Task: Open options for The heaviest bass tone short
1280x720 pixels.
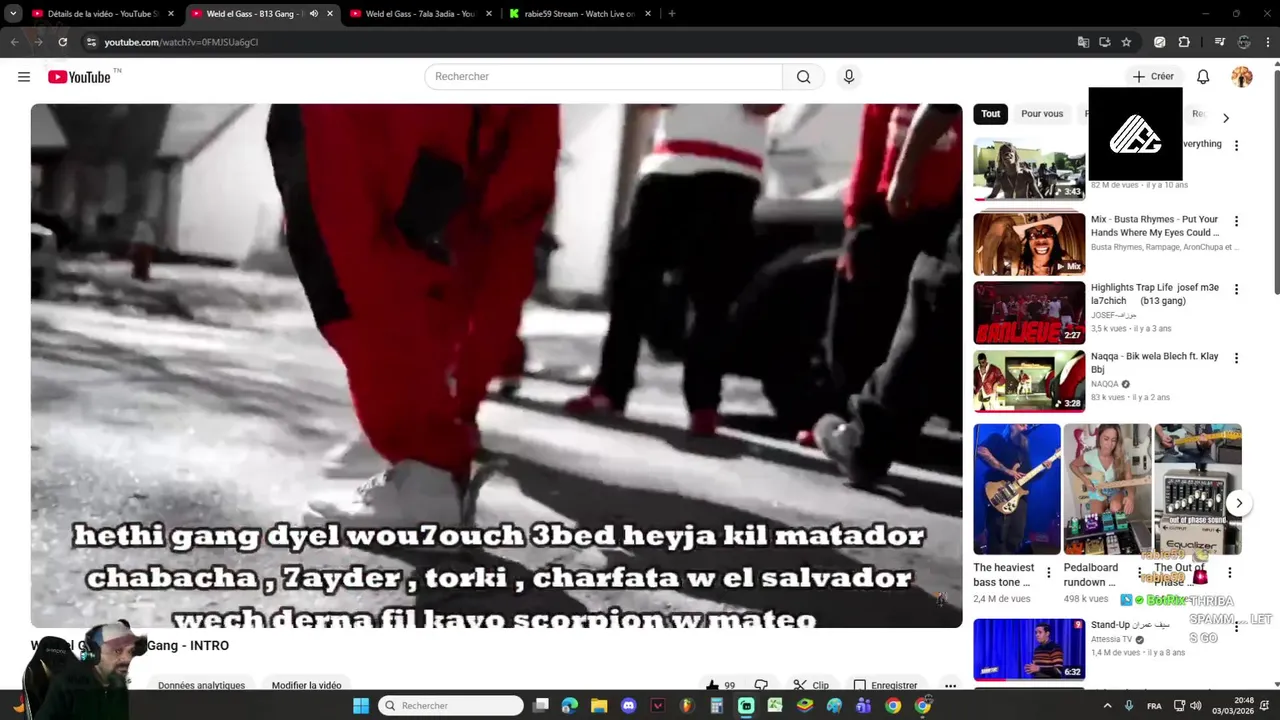Action: coord(1048,573)
